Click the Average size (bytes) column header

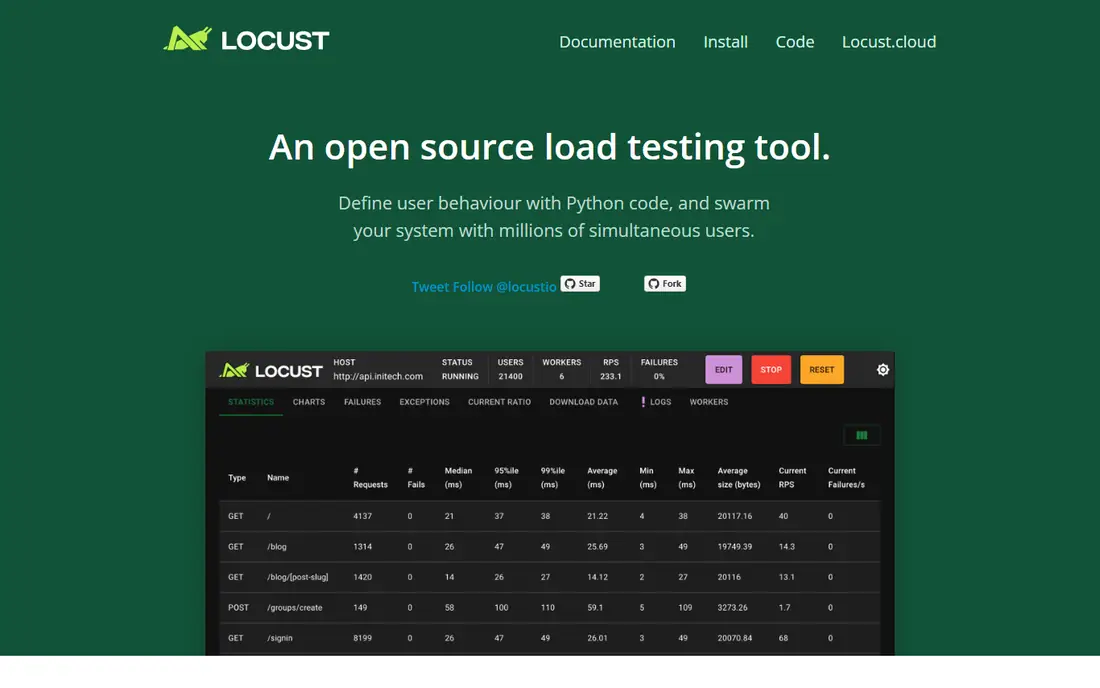coord(739,478)
